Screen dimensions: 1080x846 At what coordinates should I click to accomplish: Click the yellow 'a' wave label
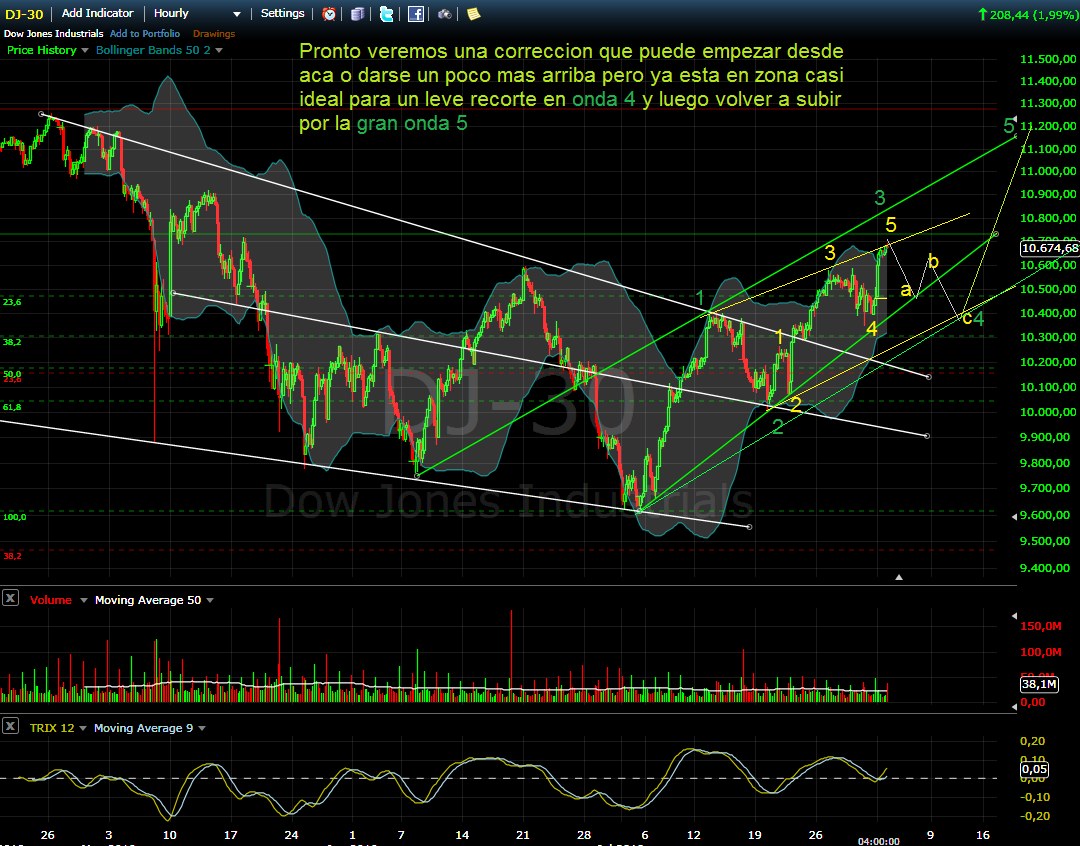(x=906, y=290)
